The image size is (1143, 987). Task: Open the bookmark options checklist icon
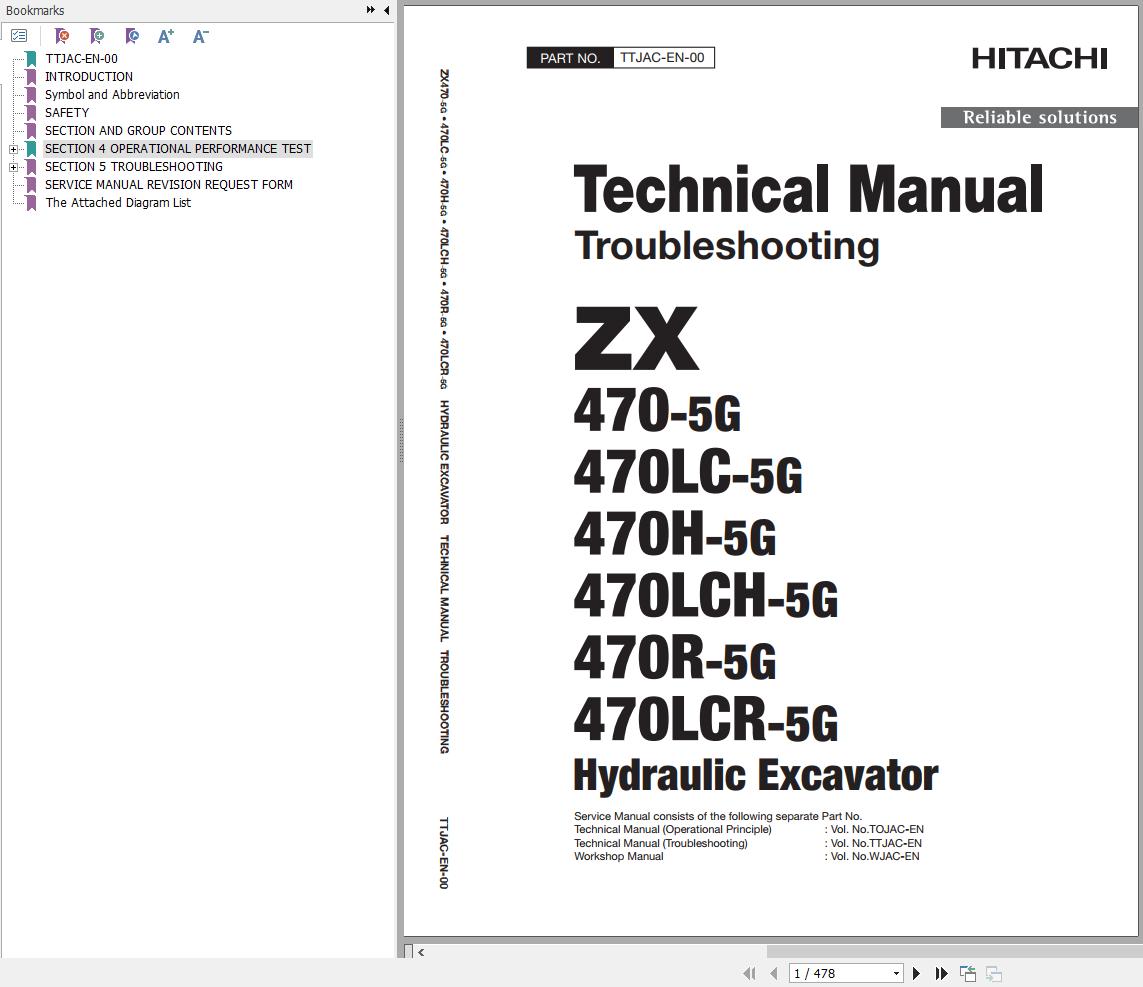click(19, 36)
